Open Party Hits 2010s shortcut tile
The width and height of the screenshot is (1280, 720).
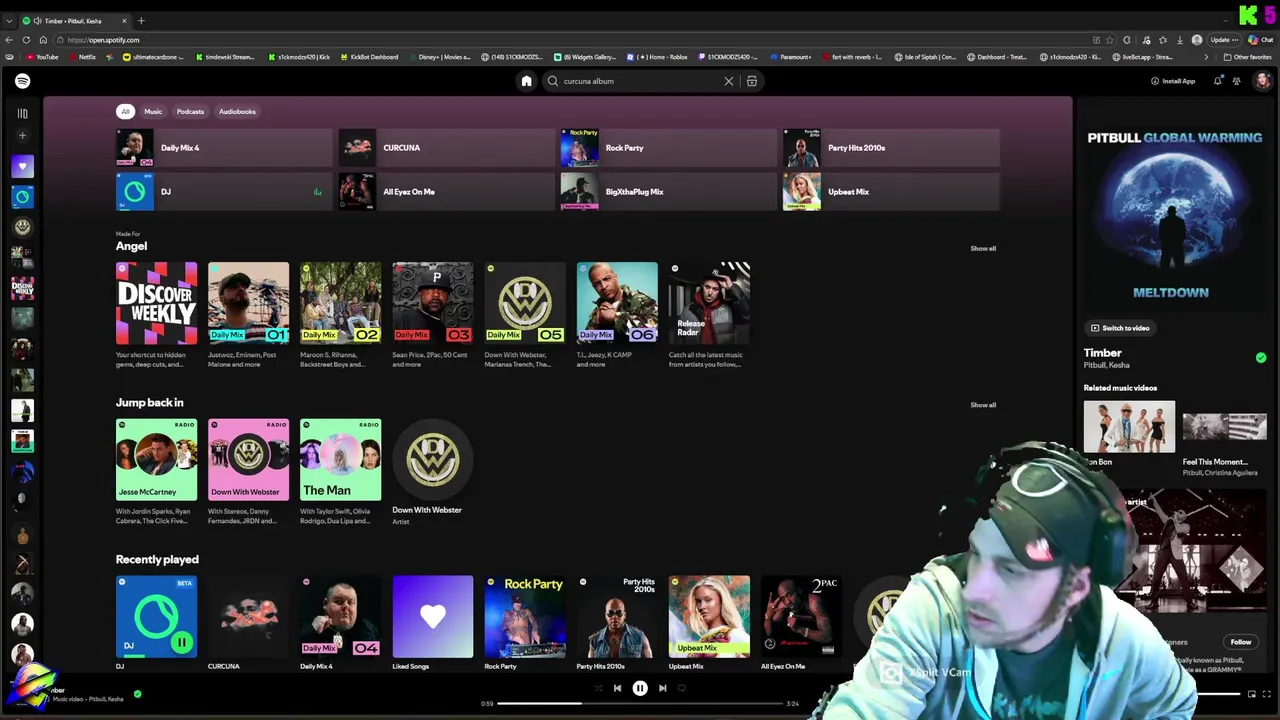tap(891, 148)
